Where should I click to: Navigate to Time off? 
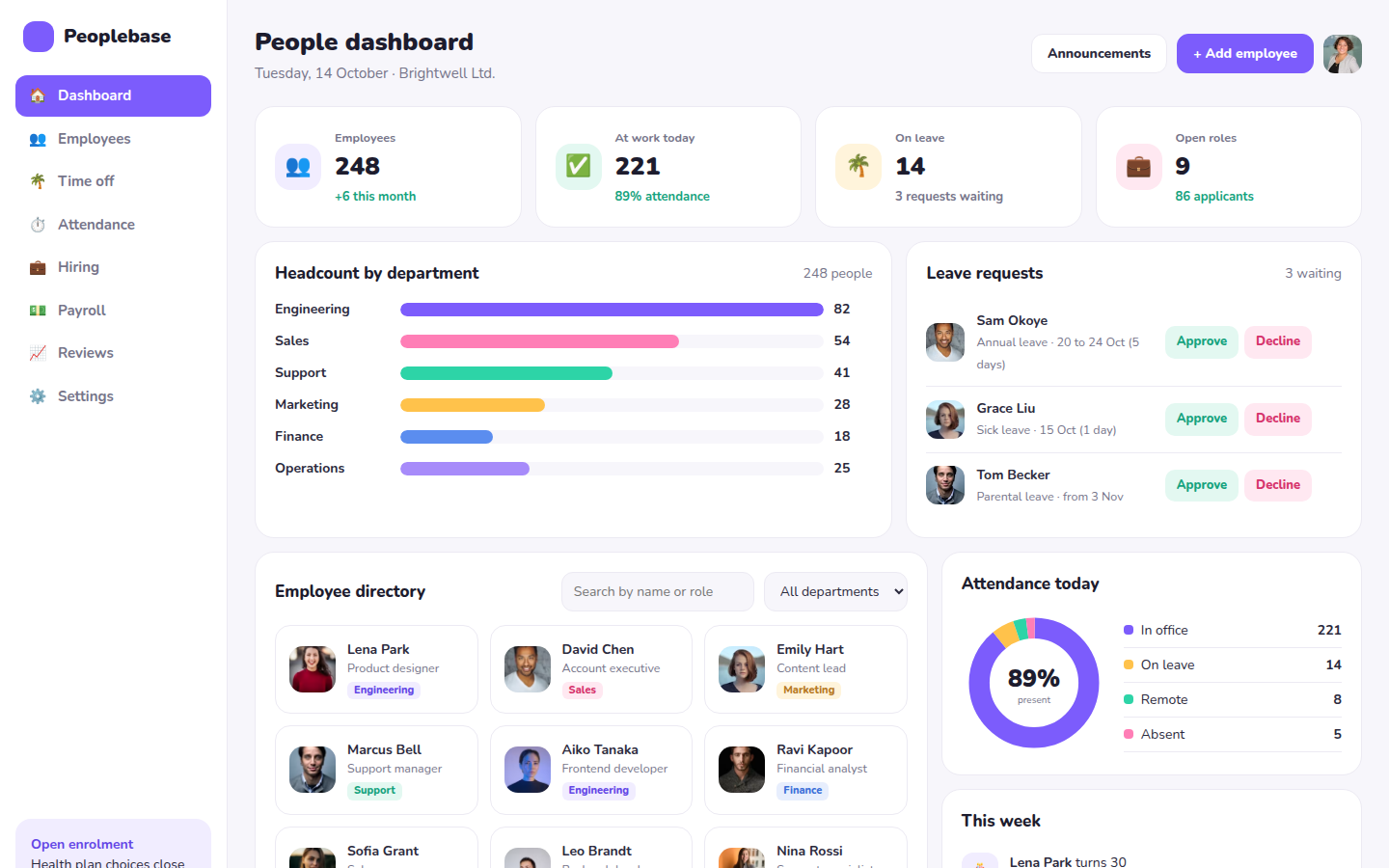click(113, 181)
